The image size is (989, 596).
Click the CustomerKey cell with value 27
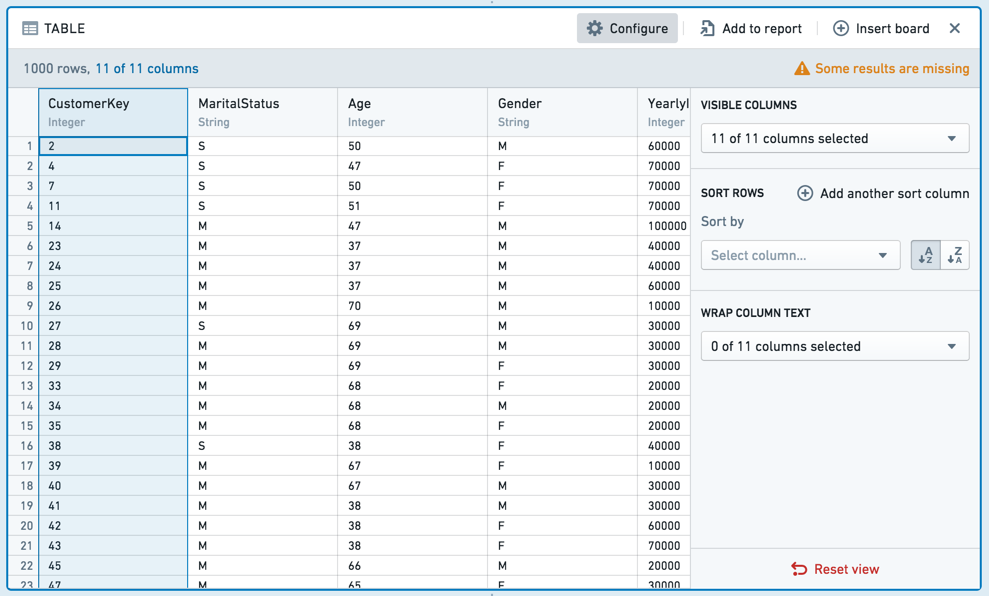click(x=113, y=326)
